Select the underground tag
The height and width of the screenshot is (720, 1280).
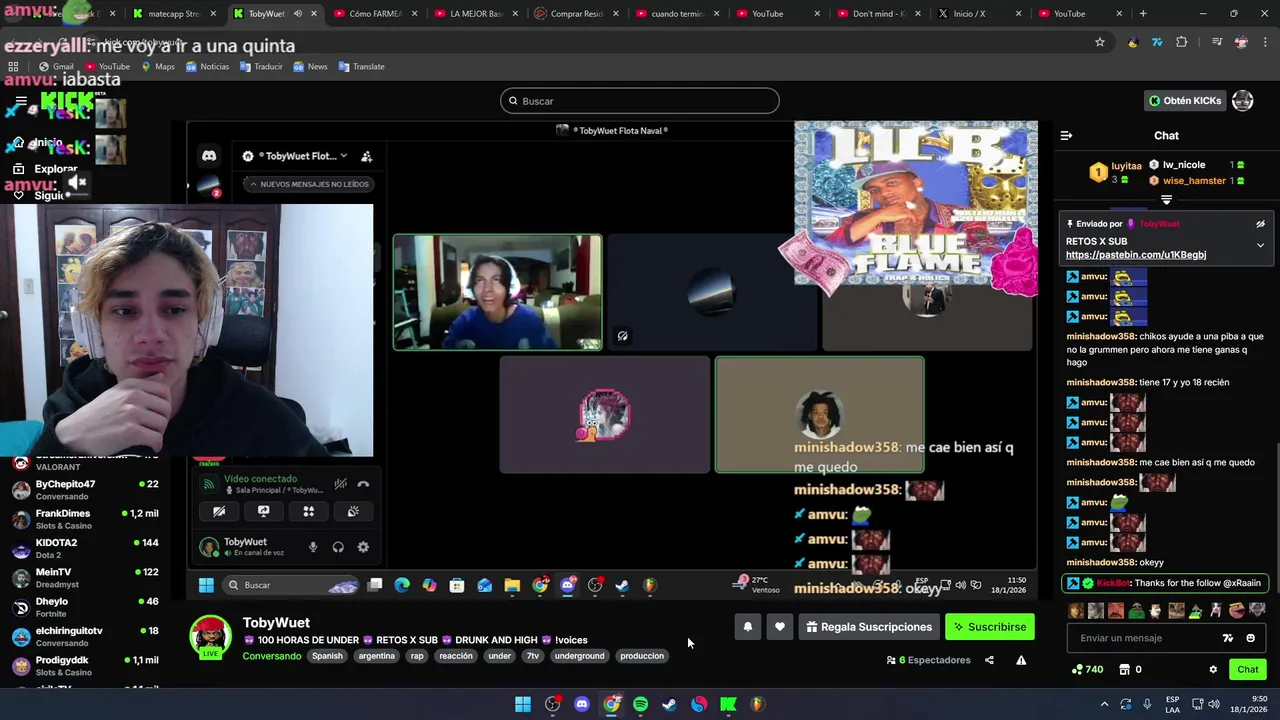pyautogui.click(x=580, y=656)
